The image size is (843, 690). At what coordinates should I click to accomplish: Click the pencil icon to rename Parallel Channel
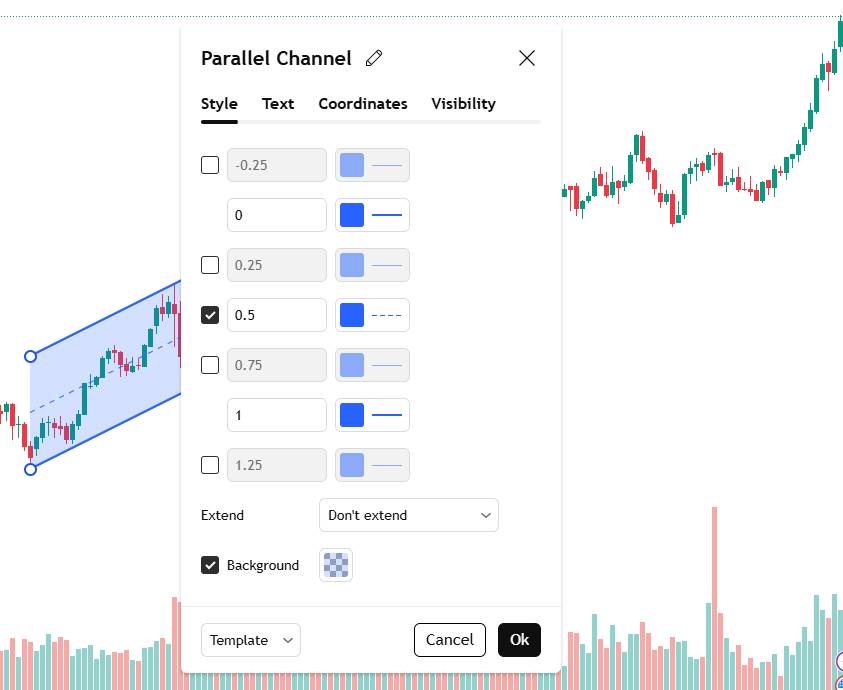pyautogui.click(x=374, y=58)
